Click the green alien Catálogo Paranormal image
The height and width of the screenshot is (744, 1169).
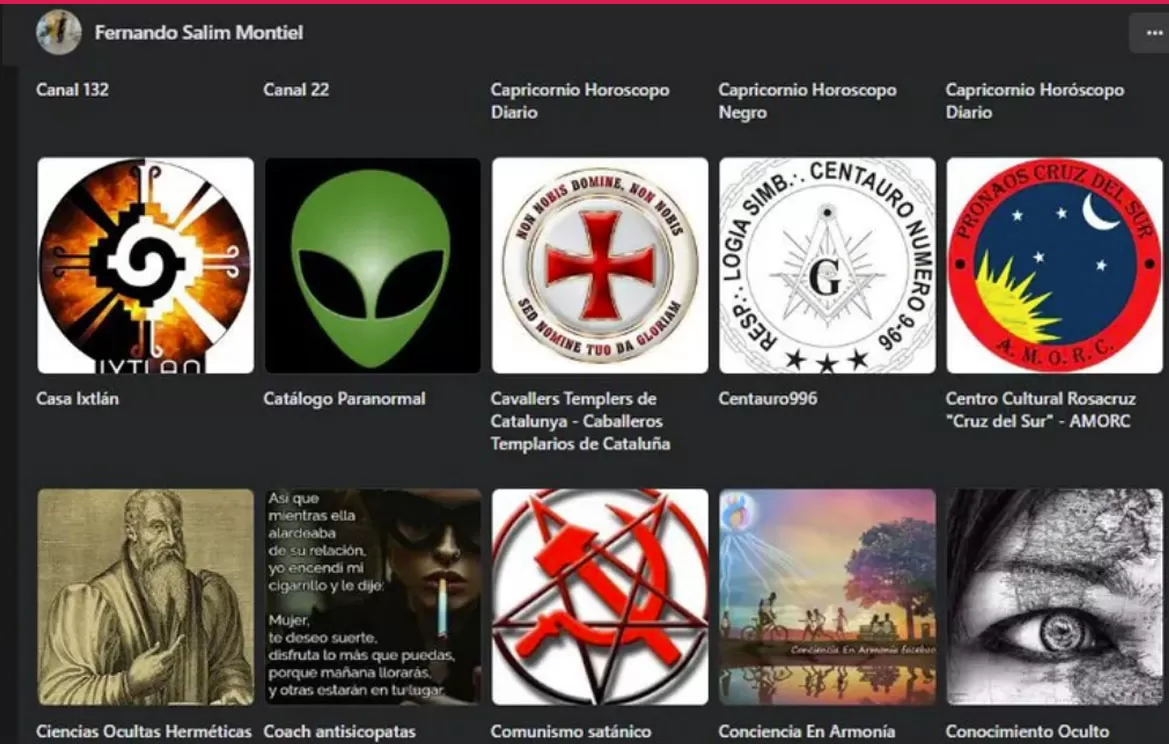(x=372, y=266)
